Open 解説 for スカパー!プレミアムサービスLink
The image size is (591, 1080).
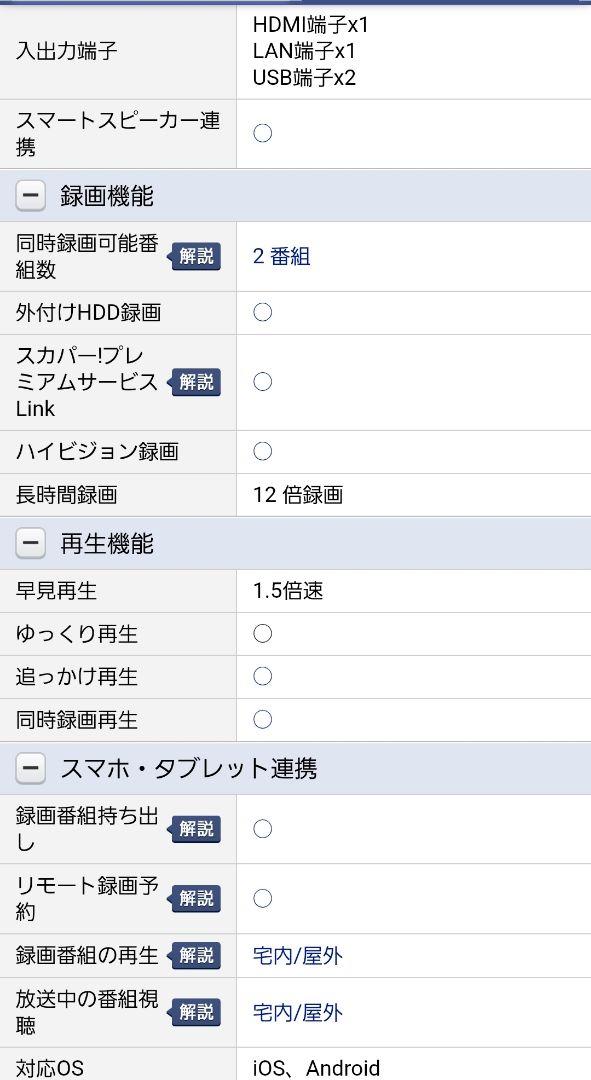pyautogui.click(x=194, y=382)
